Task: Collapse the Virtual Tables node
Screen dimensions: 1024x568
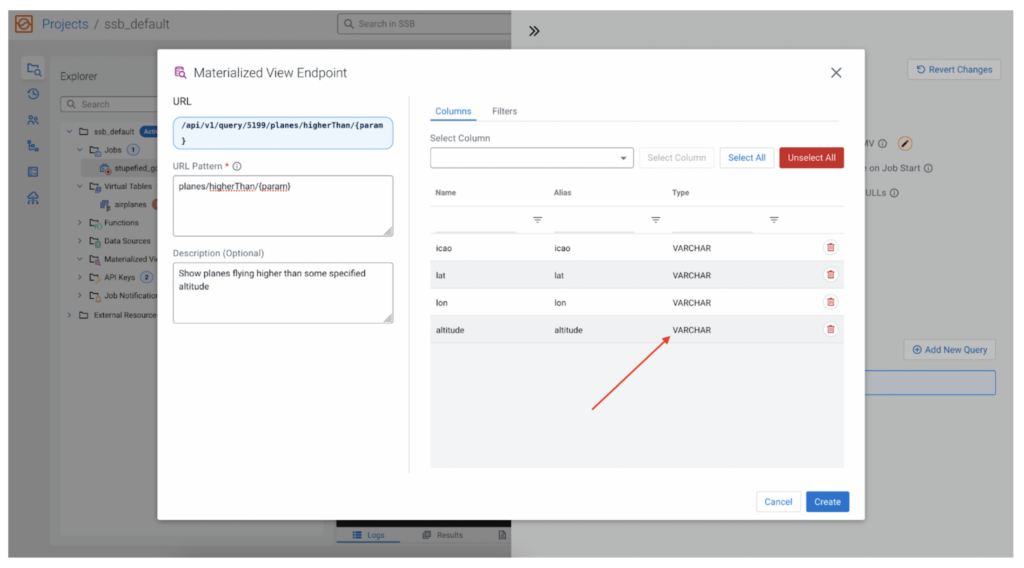Action: (80, 186)
